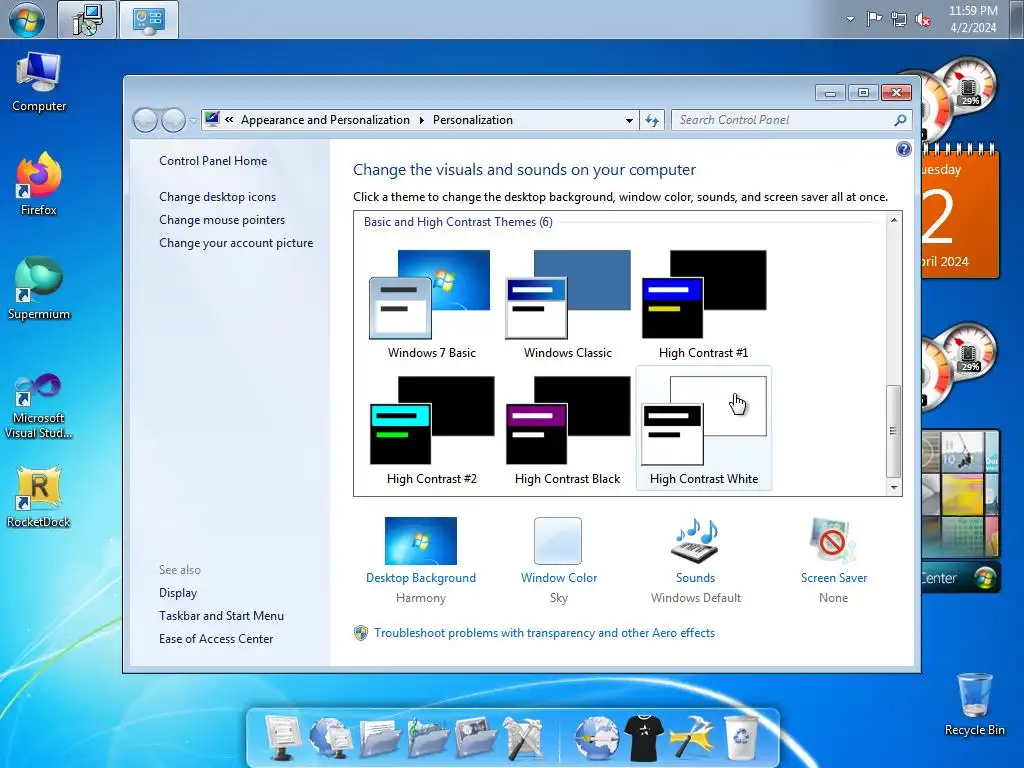This screenshot has height=768, width=1024.
Task: Launch the Firefox desktop shortcut
Action: tap(39, 185)
